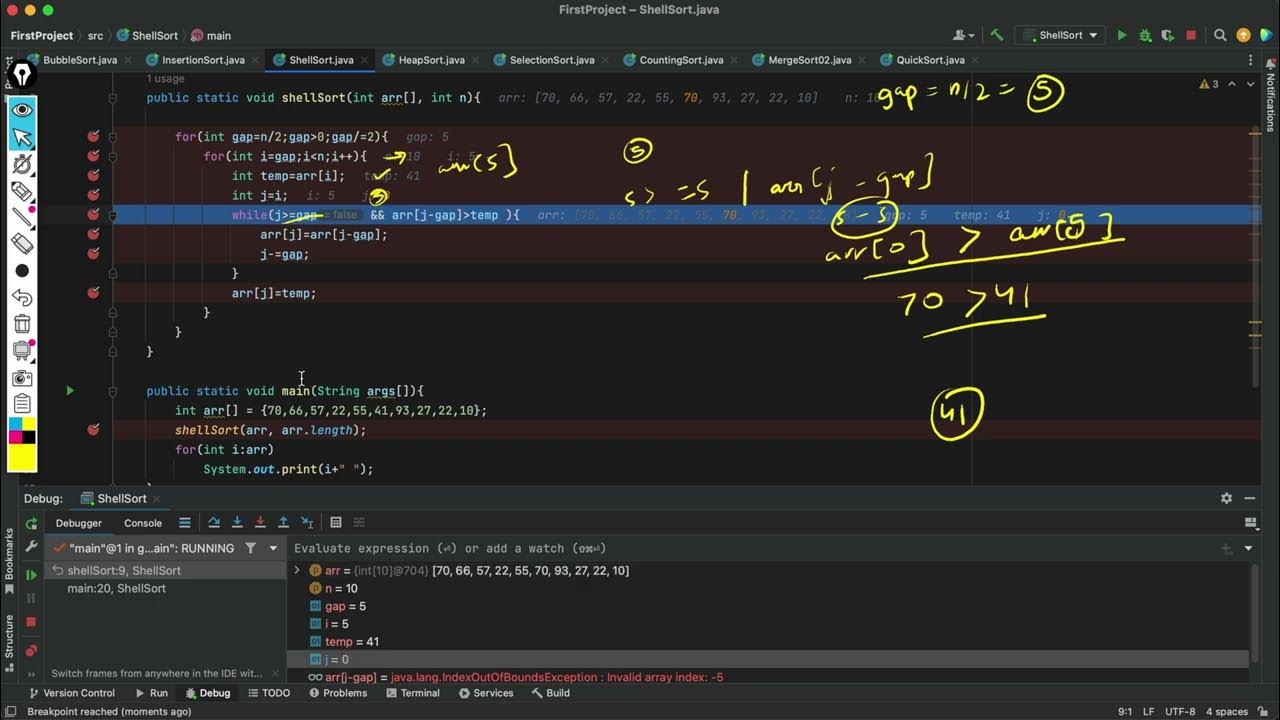
Task: Expand more debug sidebar actions chevrons
Action: tap(31, 675)
